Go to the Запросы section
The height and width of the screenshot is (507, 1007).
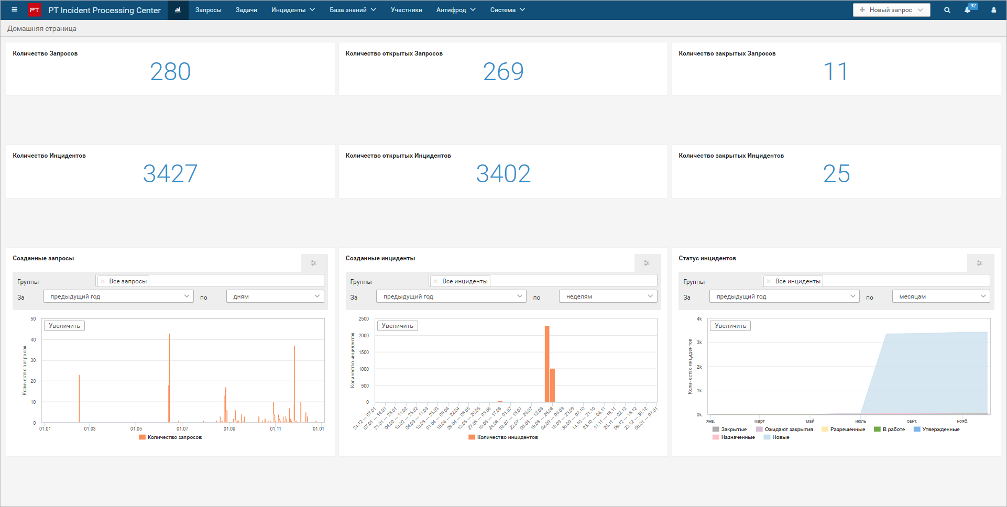click(207, 10)
